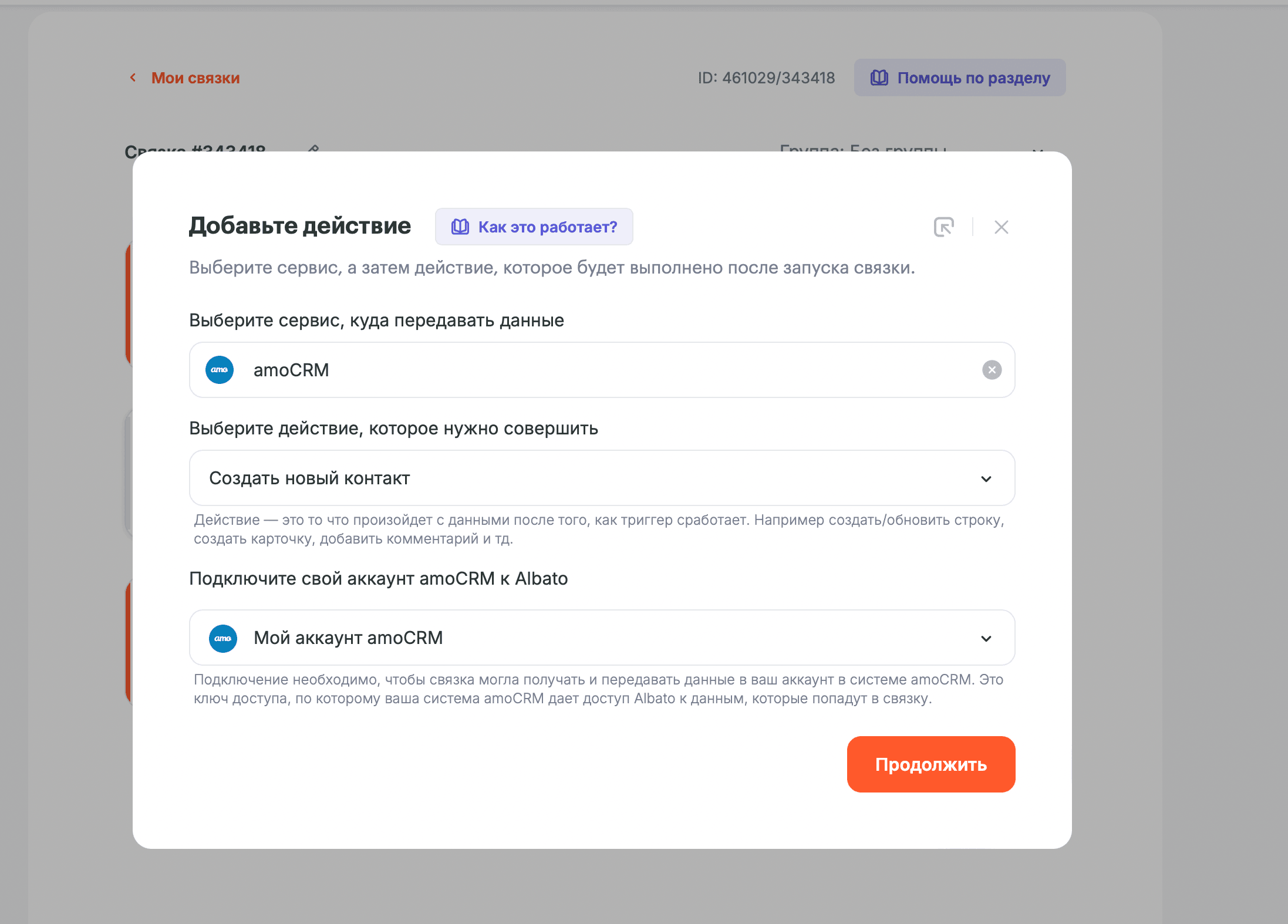Viewport: 1288px width, 924px height.
Task: Click the back arrow next to "Мои связки"
Action: tap(133, 77)
